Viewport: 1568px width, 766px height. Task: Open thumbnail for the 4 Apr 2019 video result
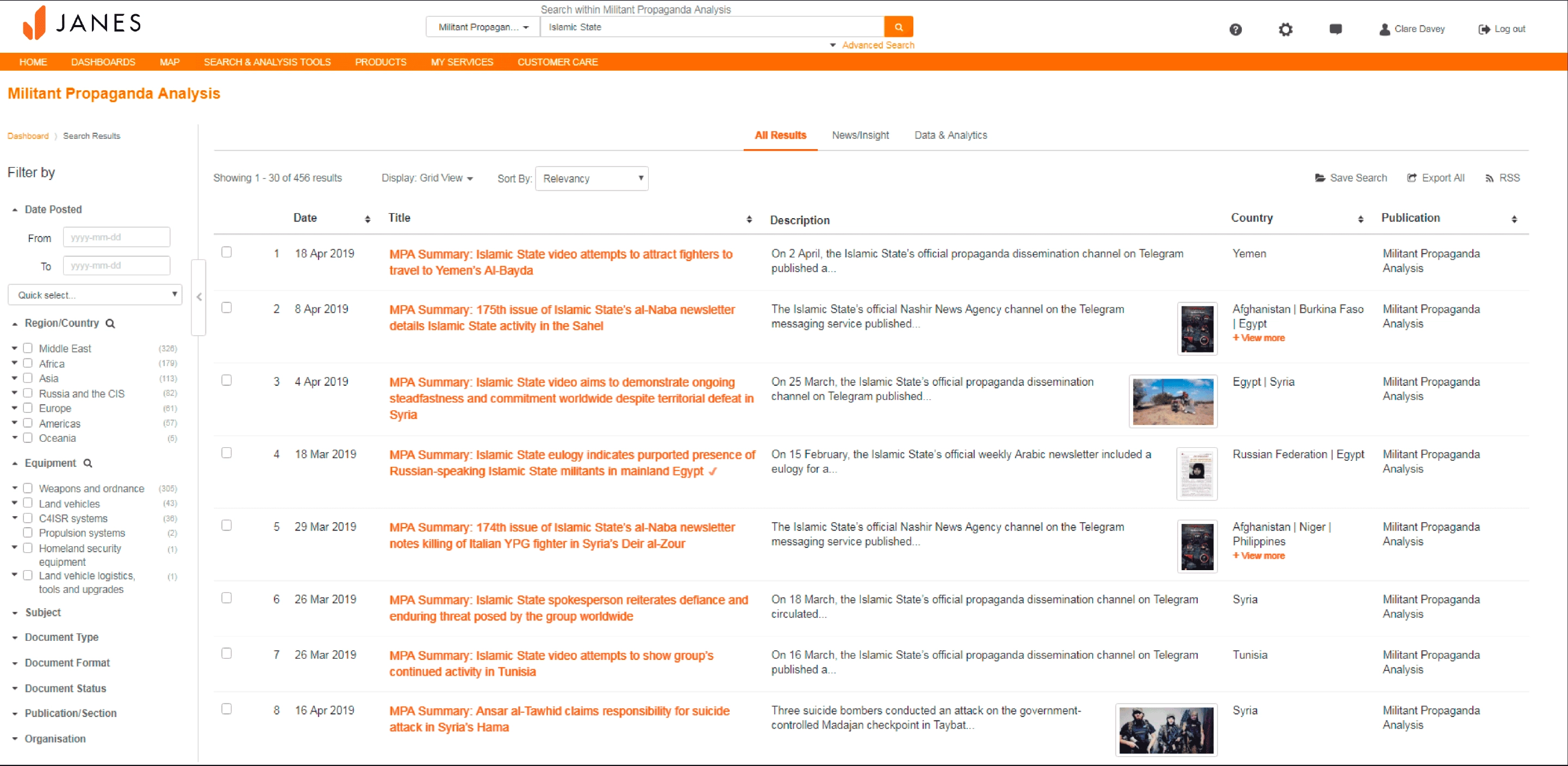click(x=1173, y=401)
